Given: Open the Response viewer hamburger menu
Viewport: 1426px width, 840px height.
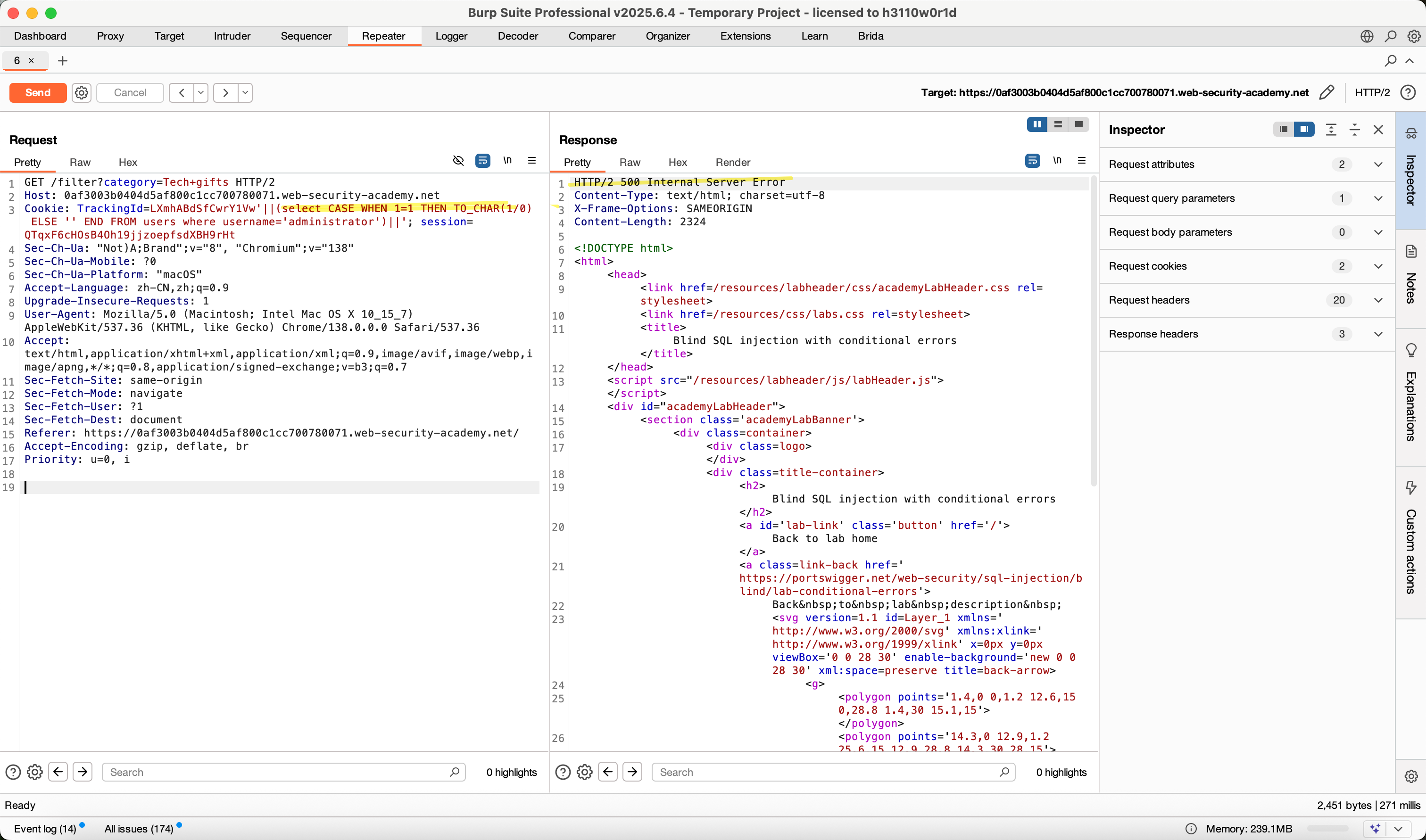Looking at the screenshot, I should (1081, 160).
